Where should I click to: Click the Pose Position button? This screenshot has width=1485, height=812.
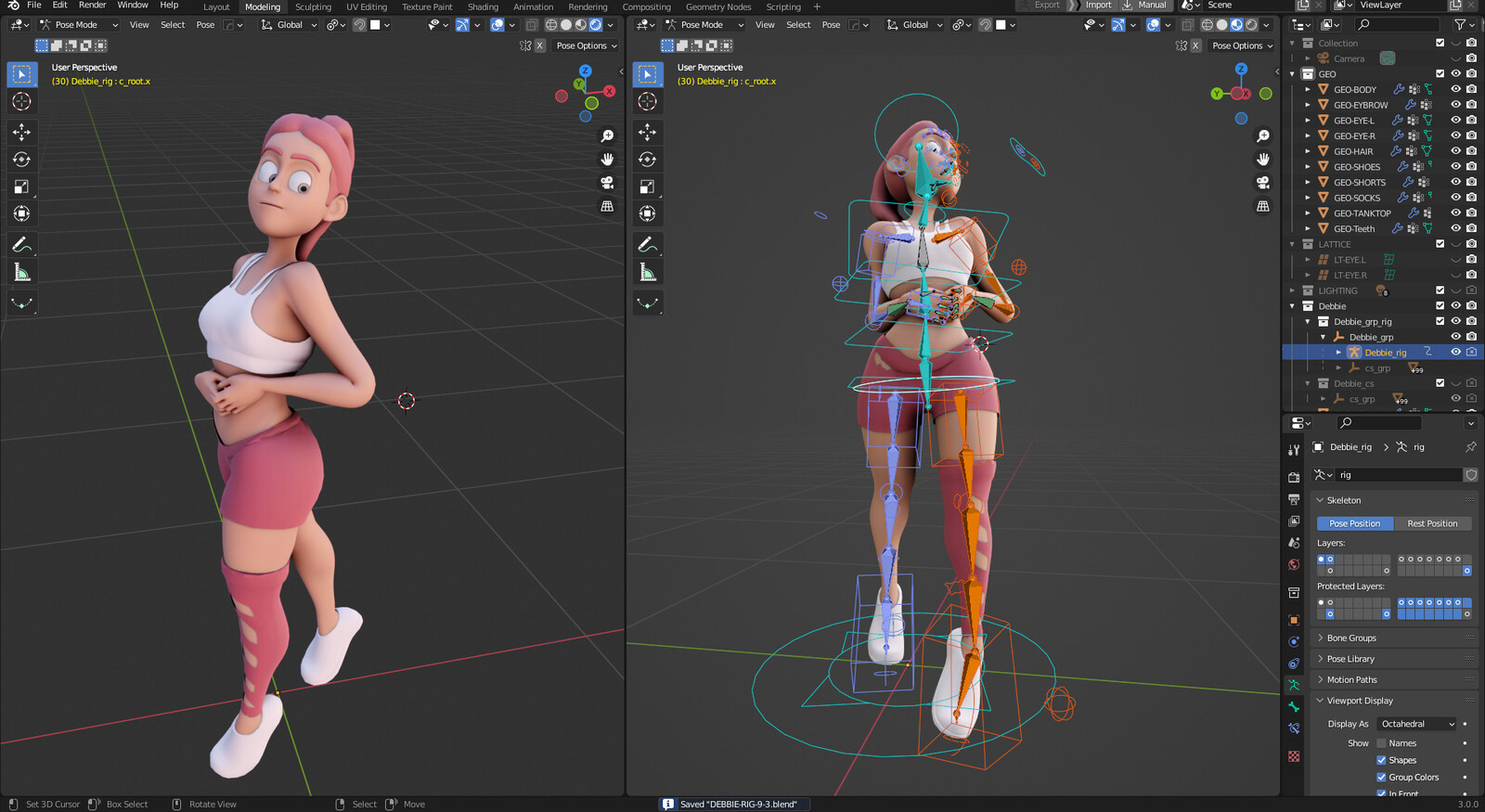click(x=1355, y=523)
